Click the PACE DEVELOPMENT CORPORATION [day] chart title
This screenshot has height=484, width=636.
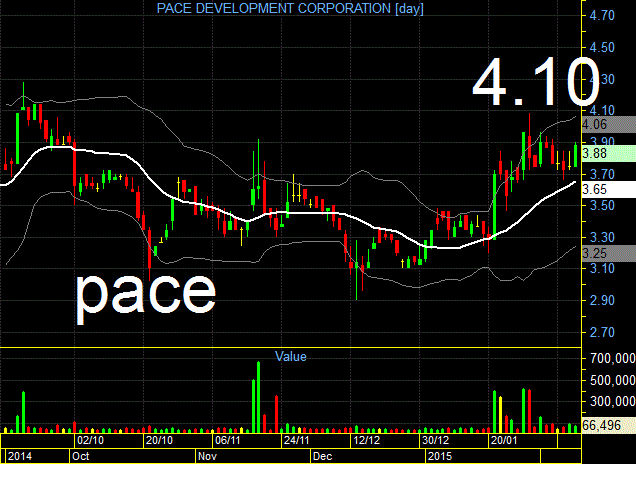290,9
